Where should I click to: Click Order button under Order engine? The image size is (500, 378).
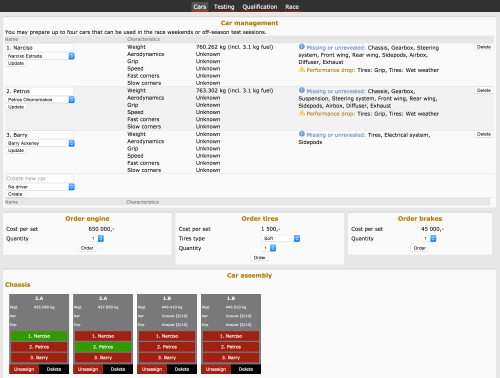coord(87,248)
